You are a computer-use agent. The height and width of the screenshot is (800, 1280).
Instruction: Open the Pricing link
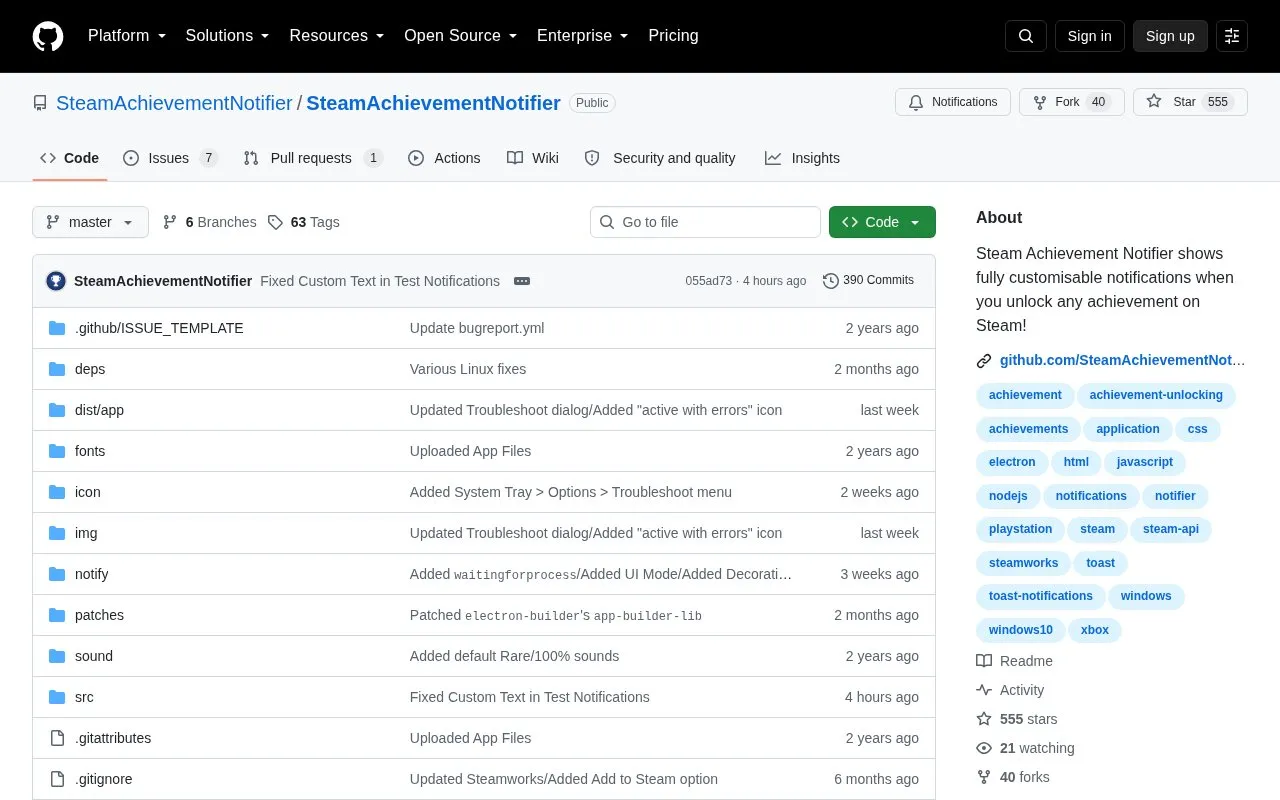click(673, 36)
